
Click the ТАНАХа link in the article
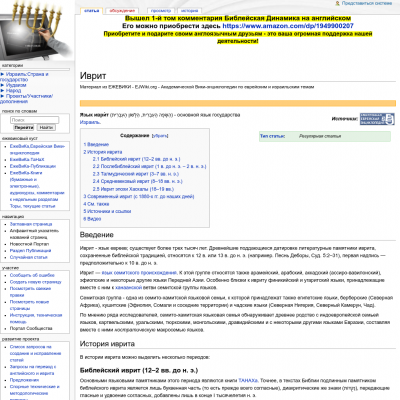tap(248, 380)
